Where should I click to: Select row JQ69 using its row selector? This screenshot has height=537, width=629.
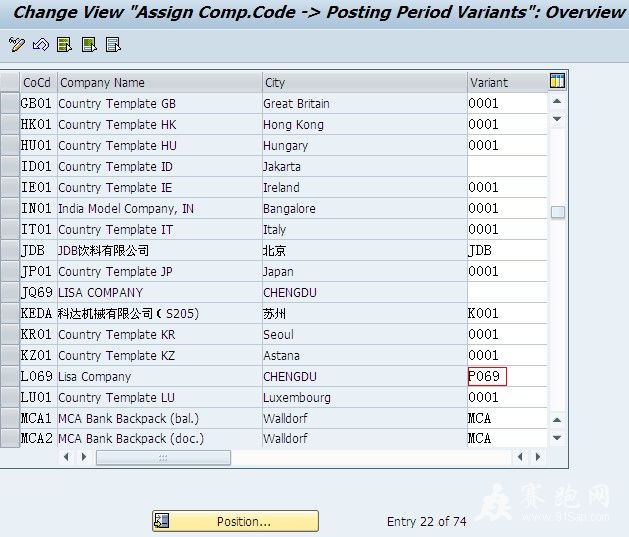tap(10, 292)
